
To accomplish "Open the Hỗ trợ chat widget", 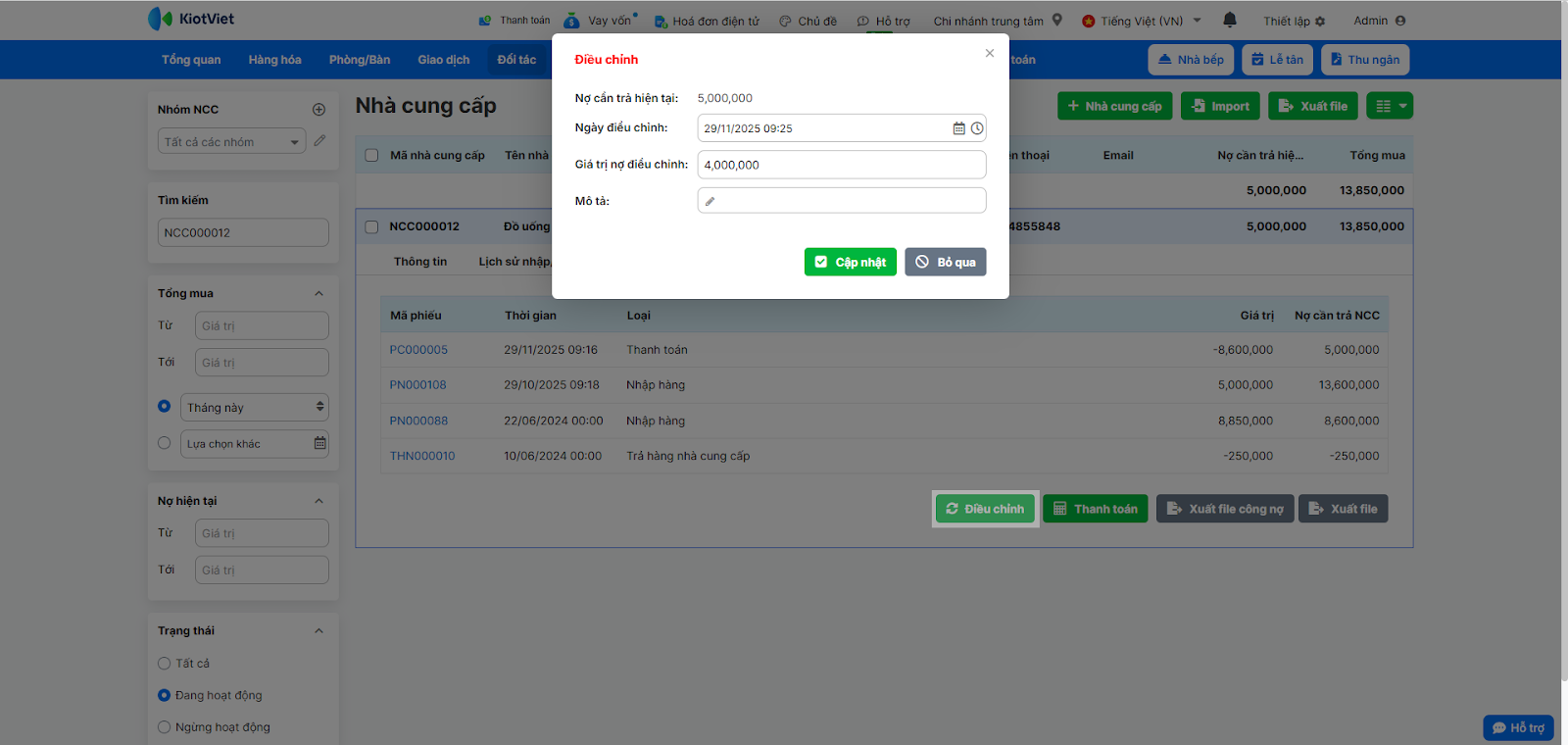I will pos(1518,727).
